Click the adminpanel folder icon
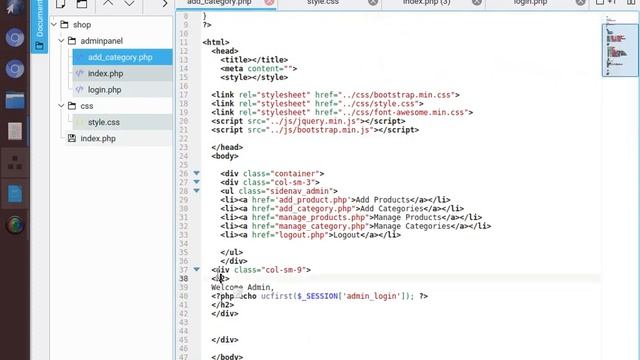 (72, 41)
